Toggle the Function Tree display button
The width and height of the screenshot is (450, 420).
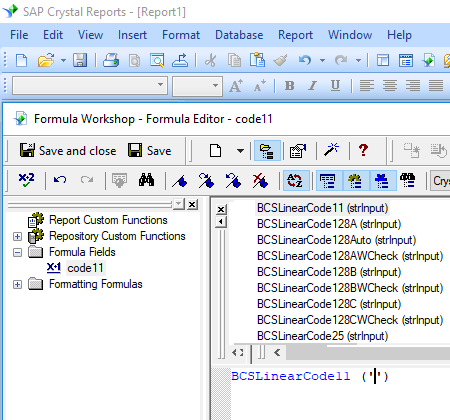coord(356,180)
